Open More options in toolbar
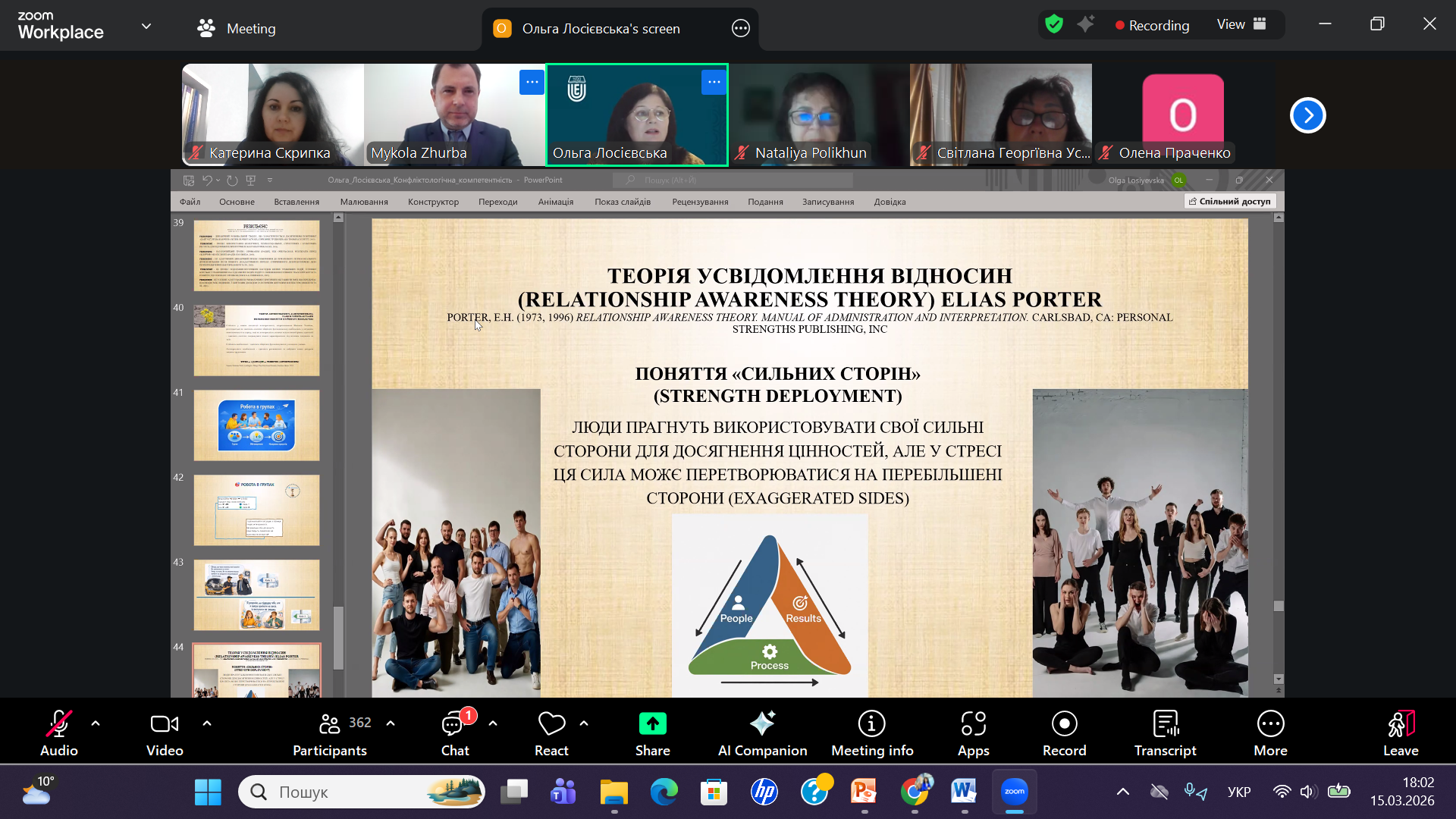Image resolution: width=1456 pixels, height=819 pixels. [x=1270, y=733]
